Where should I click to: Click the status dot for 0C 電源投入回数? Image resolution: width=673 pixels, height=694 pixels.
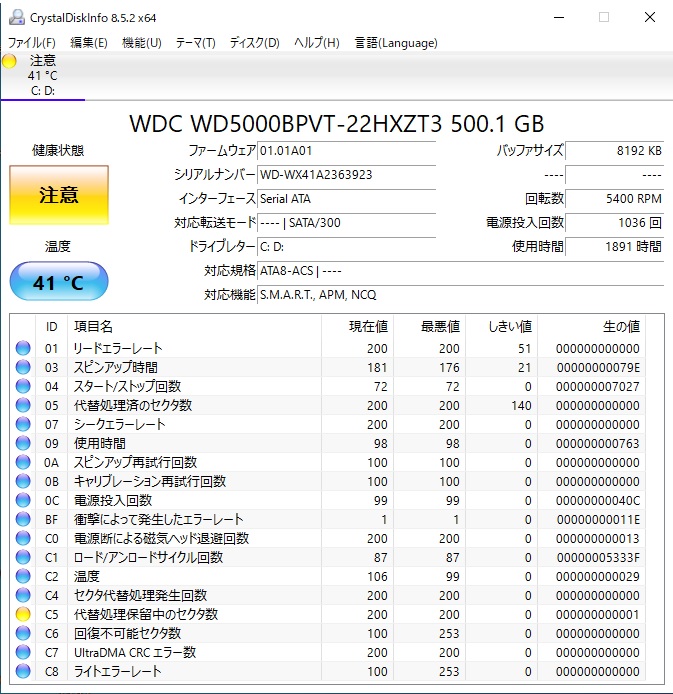(23, 501)
